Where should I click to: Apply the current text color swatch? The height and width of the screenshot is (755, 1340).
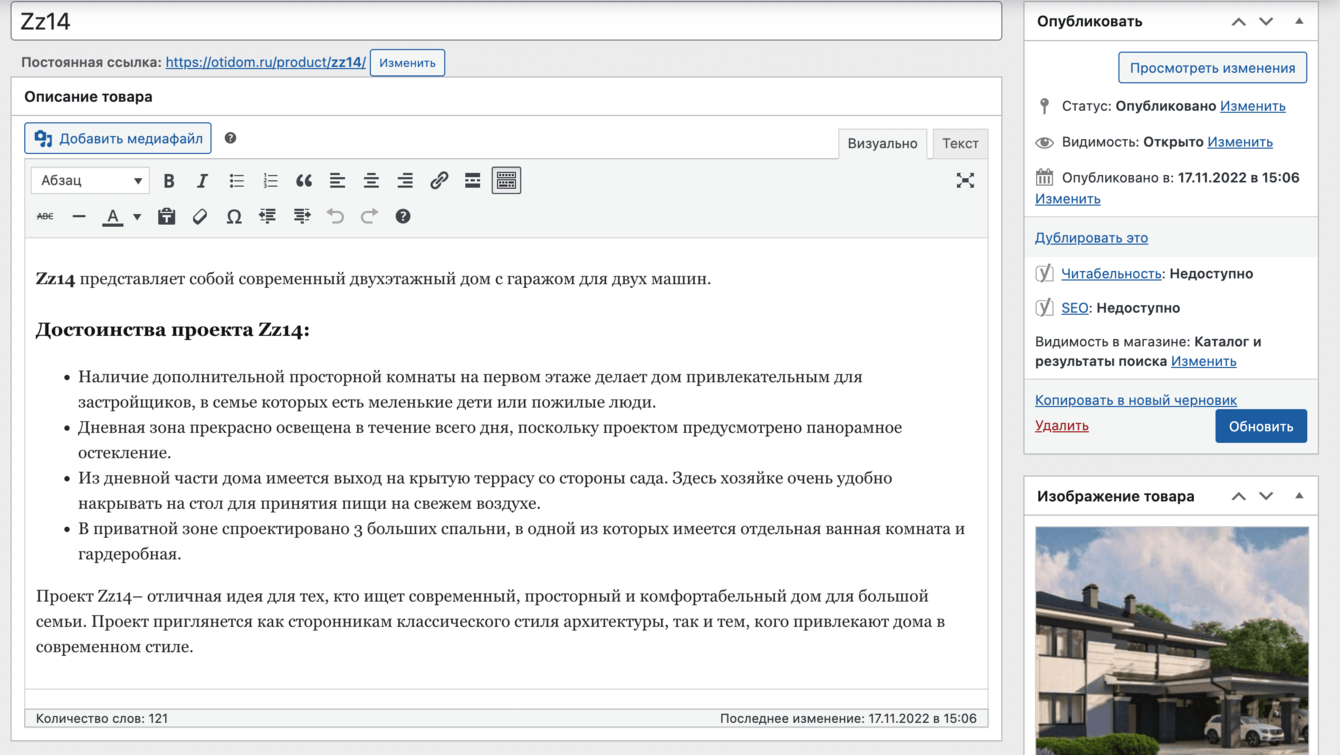[113, 217]
